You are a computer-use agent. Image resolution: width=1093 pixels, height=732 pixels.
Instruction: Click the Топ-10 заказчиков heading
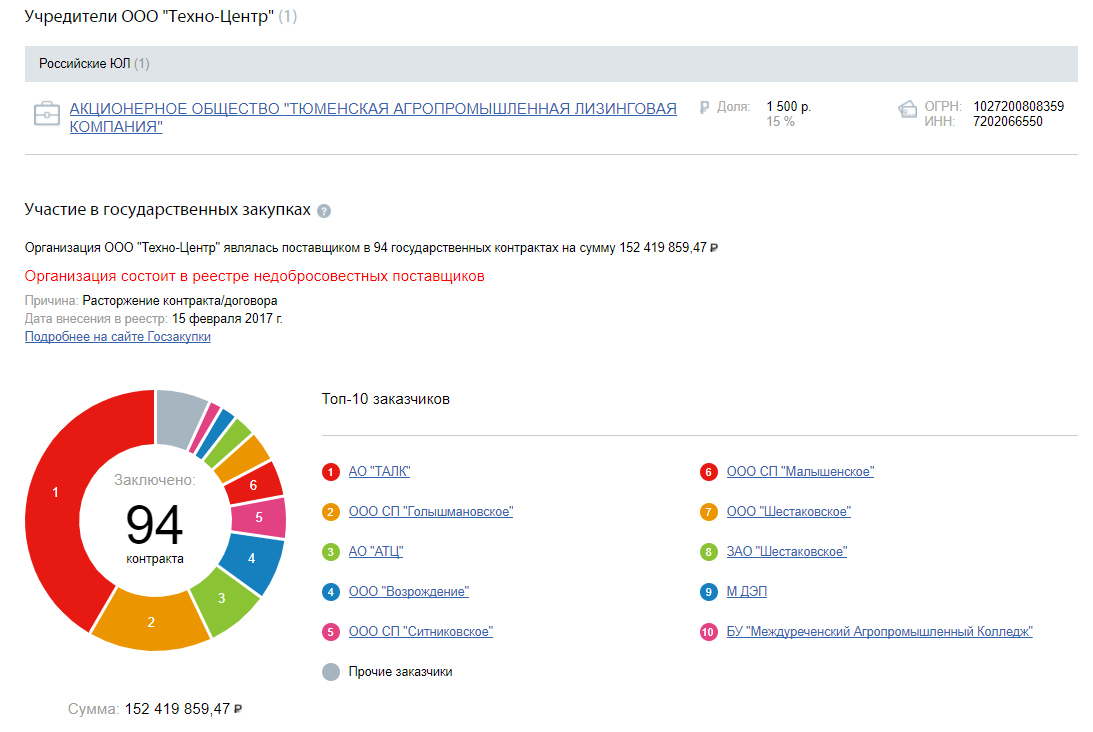click(385, 399)
